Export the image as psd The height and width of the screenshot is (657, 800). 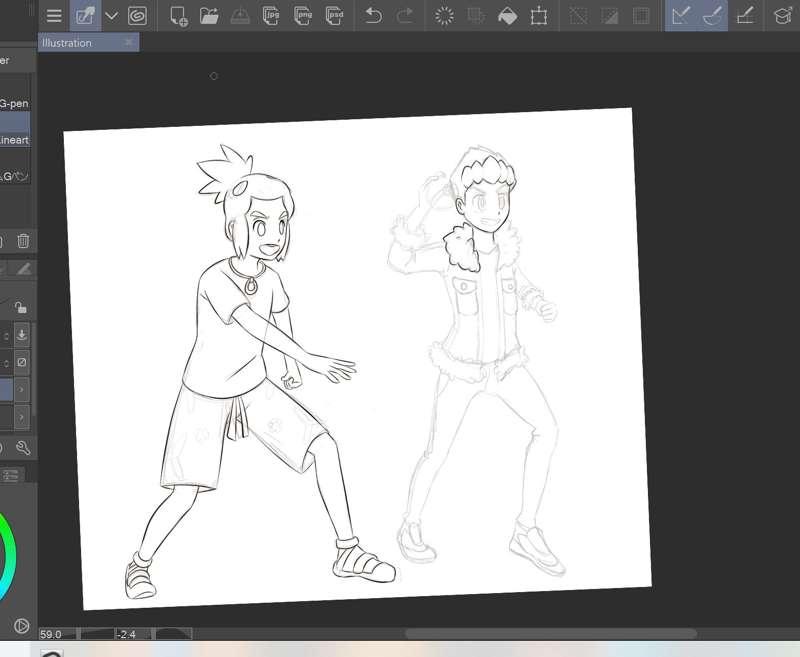tap(334, 16)
